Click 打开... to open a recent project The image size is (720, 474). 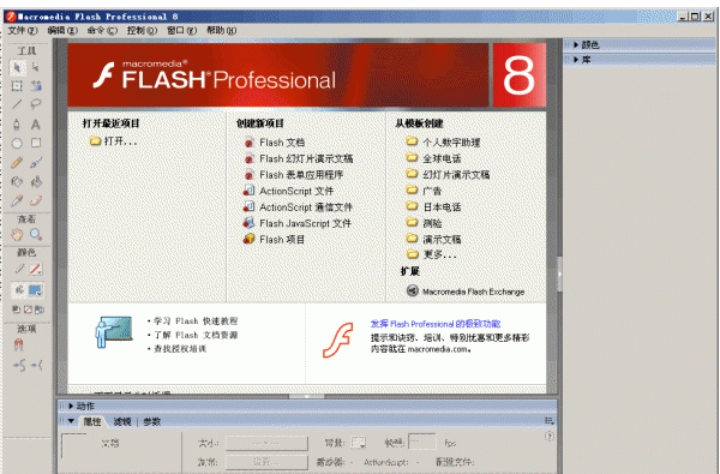[114, 141]
